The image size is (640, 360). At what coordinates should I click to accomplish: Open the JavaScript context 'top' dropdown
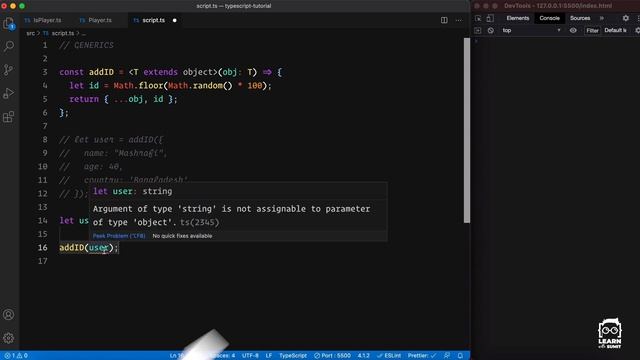coord(532,31)
